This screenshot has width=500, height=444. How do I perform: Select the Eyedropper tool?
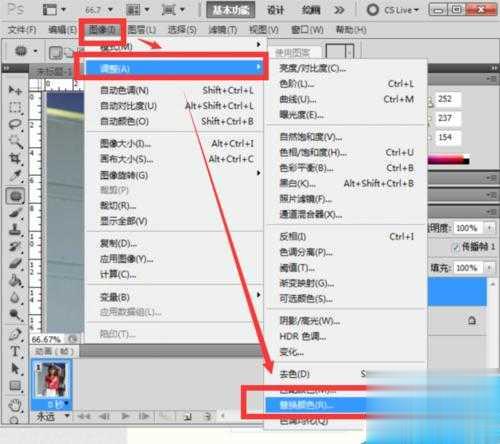(x=15, y=175)
